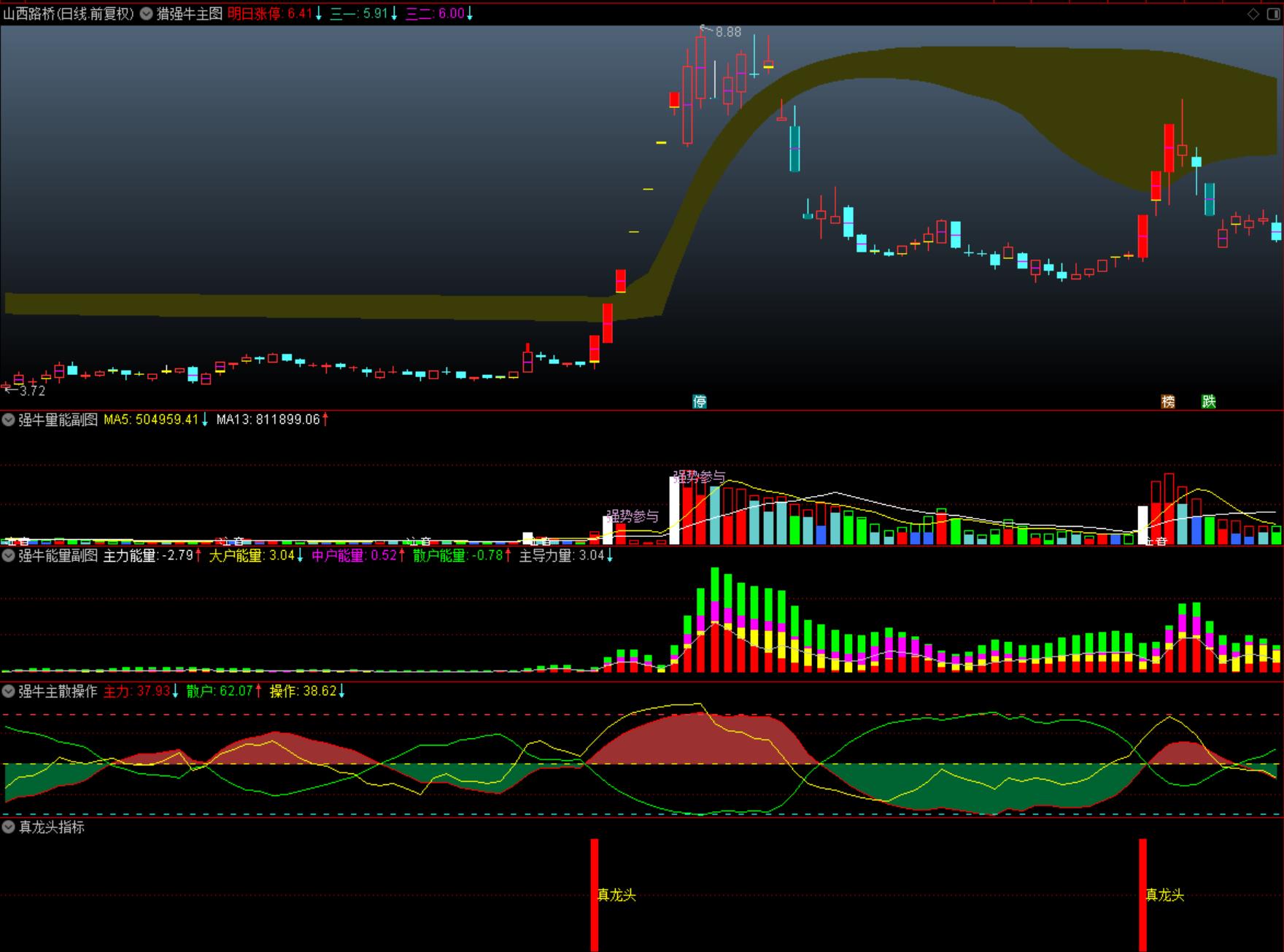1284x952 pixels.
Task: Click the 强牛能量副图 indicator name
Action: coord(58,556)
